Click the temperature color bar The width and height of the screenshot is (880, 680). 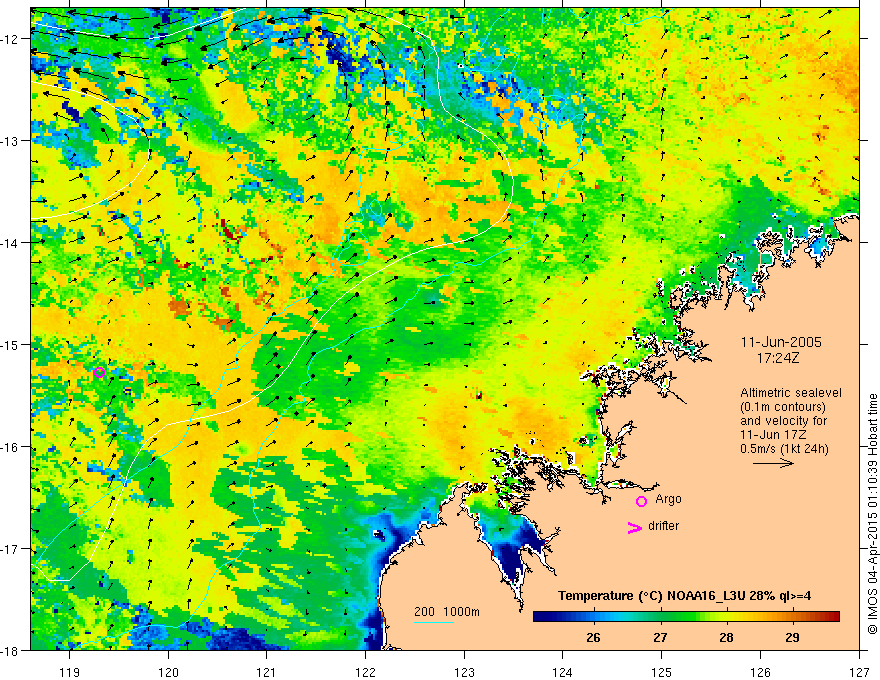[686, 617]
